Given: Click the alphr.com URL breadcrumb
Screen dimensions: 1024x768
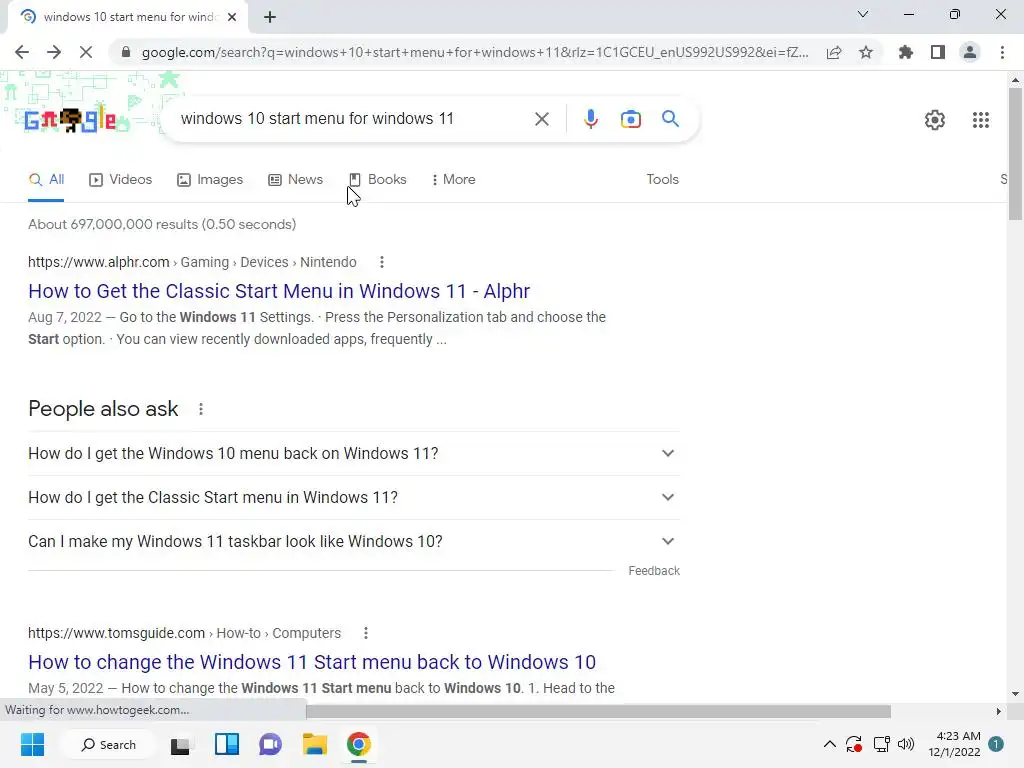Looking at the screenshot, I should (192, 263).
